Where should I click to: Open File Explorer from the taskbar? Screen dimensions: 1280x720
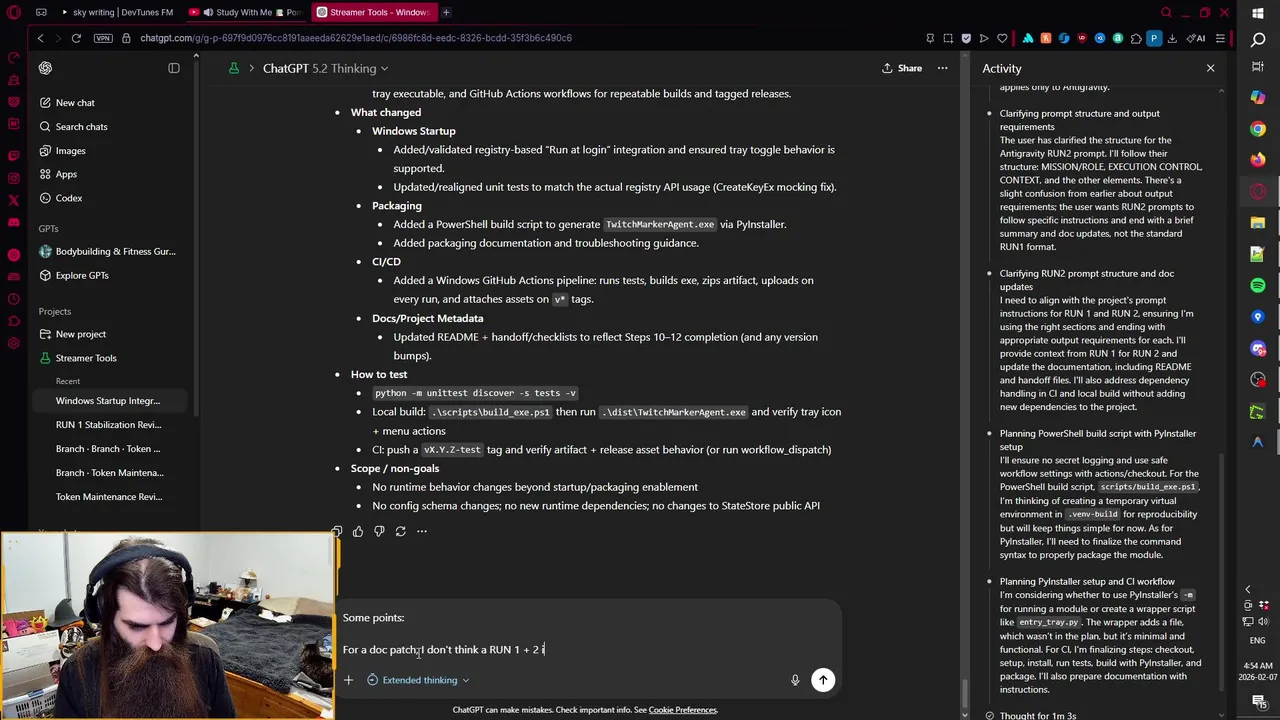click(1258, 222)
